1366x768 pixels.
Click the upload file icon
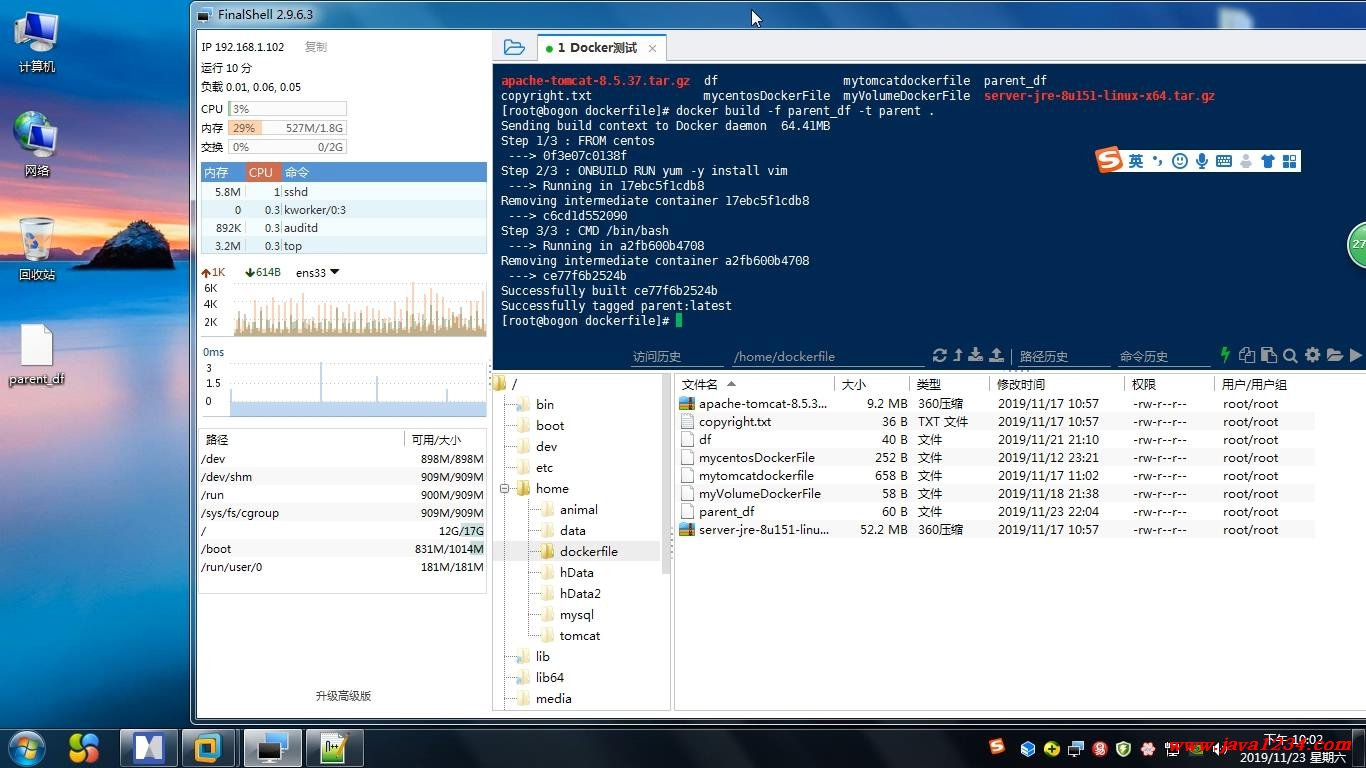pos(996,355)
